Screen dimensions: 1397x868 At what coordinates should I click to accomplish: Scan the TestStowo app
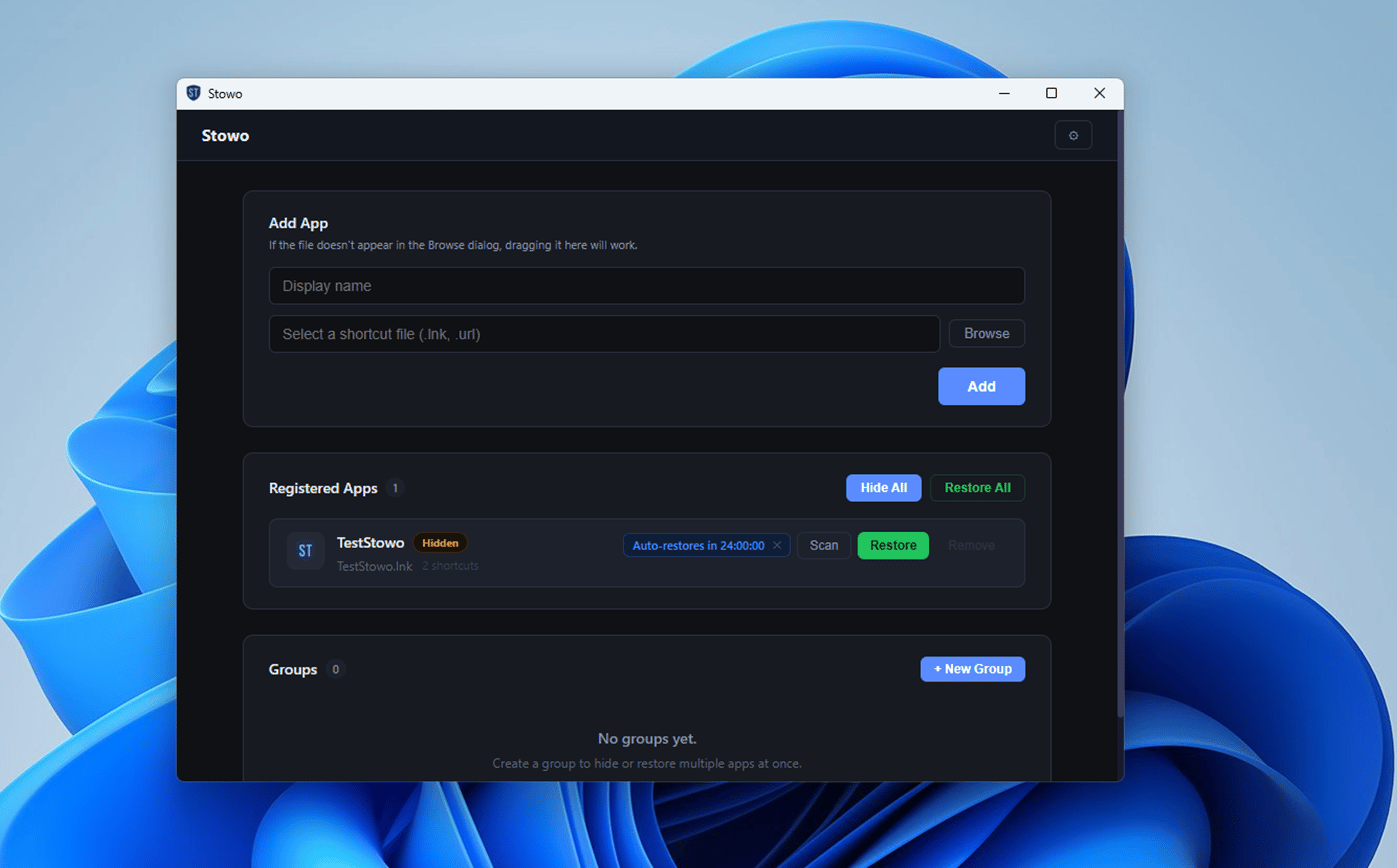pos(824,545)
